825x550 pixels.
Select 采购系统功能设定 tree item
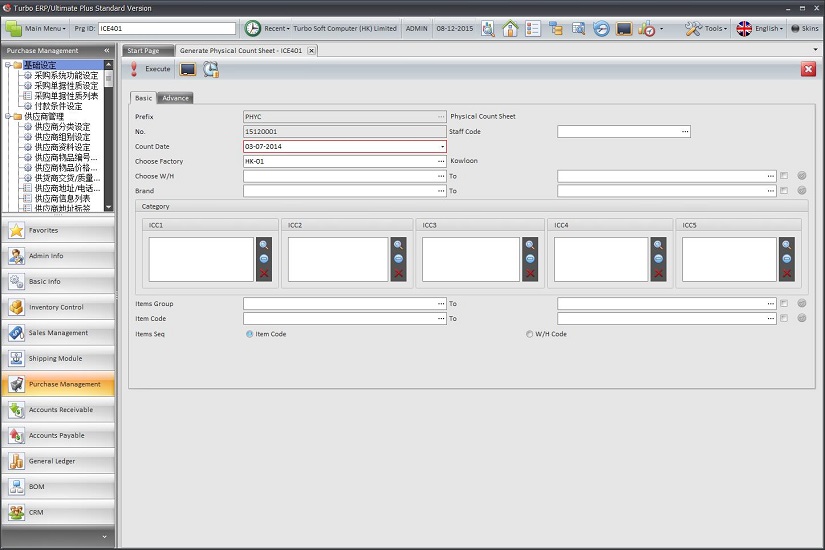(66, 76)
